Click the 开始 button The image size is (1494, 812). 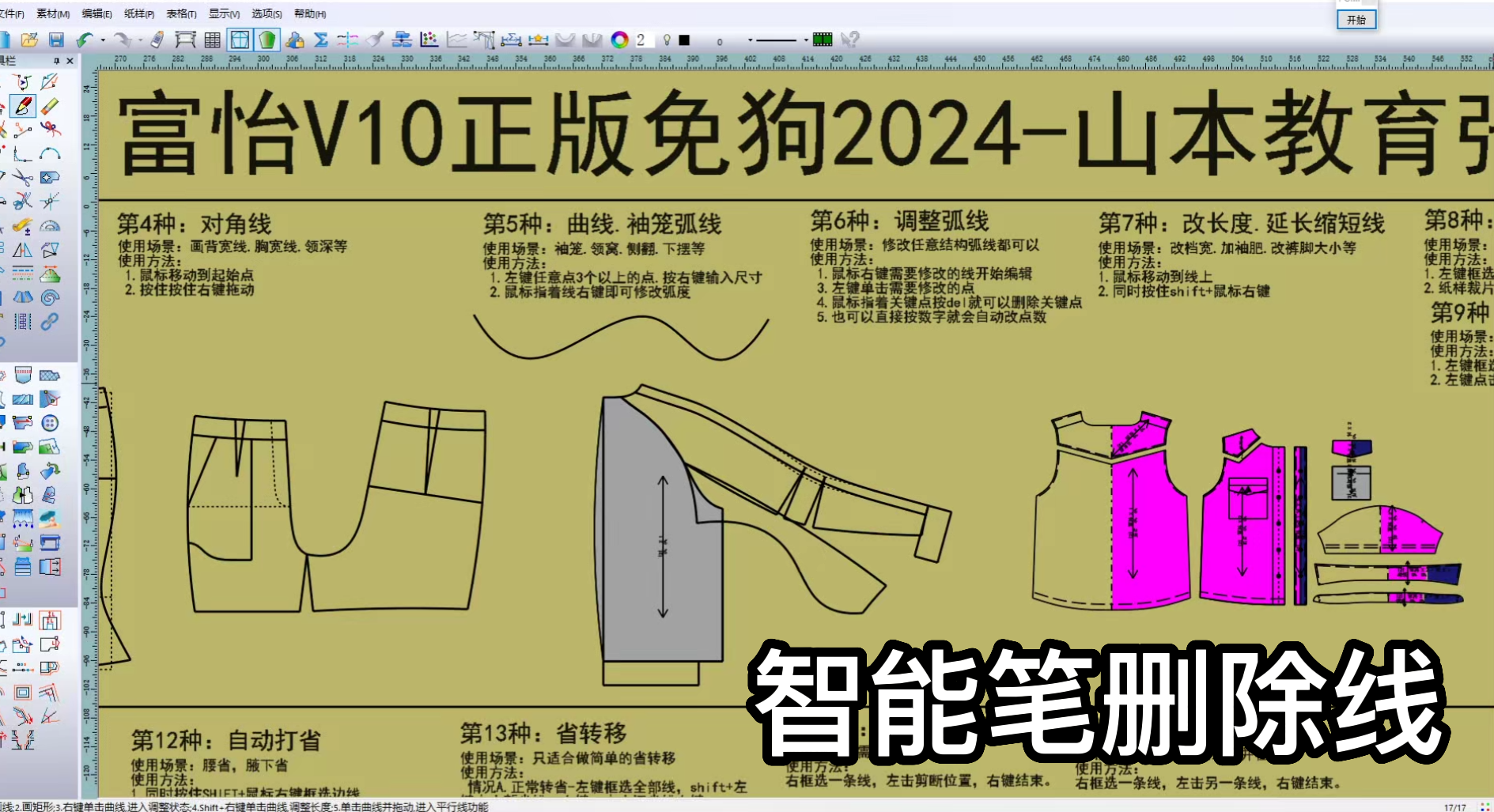(1356, 20)
